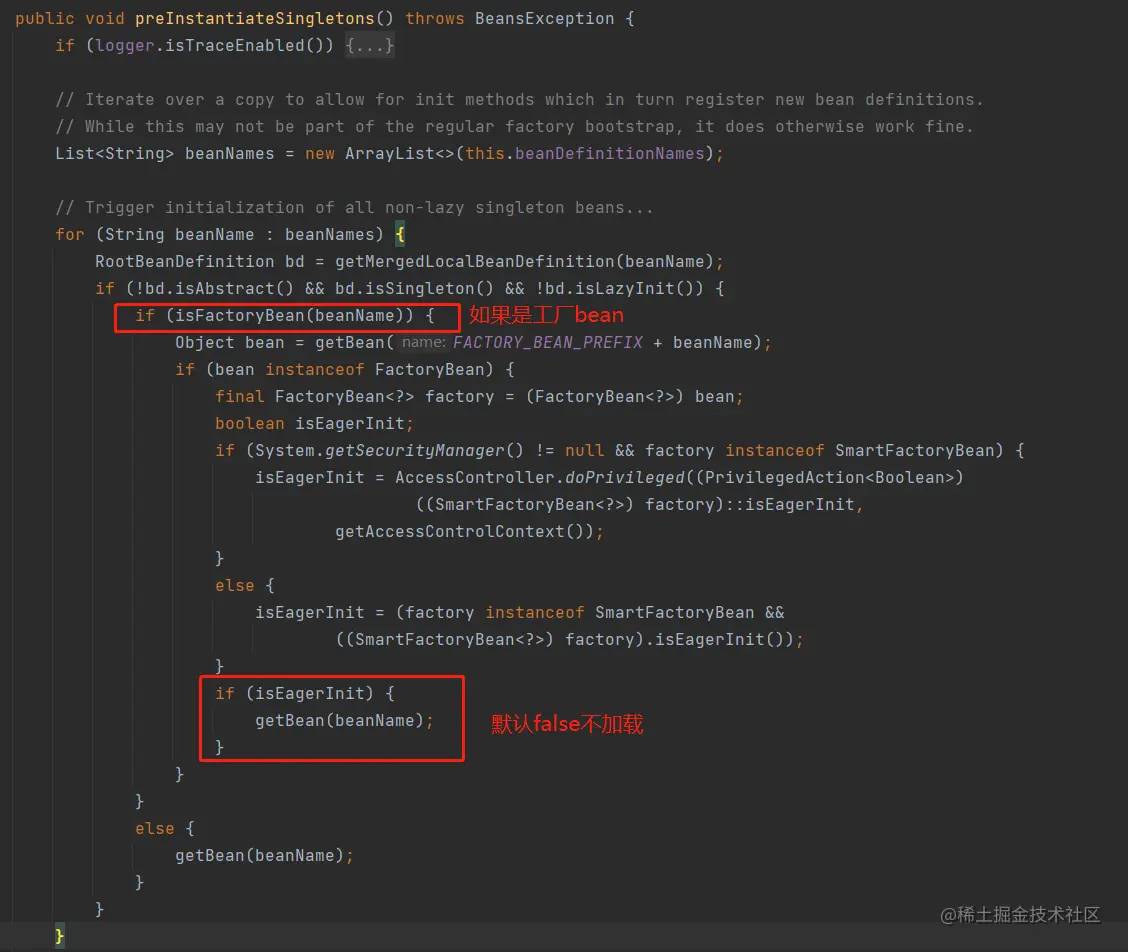1128x952 pixels.
Task: Click the highlighted closing brace of the for loop
Action: tap(59, 936)
